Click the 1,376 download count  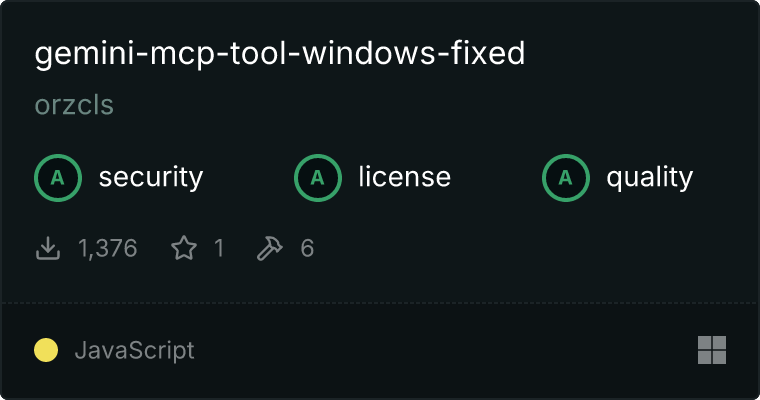108,248
